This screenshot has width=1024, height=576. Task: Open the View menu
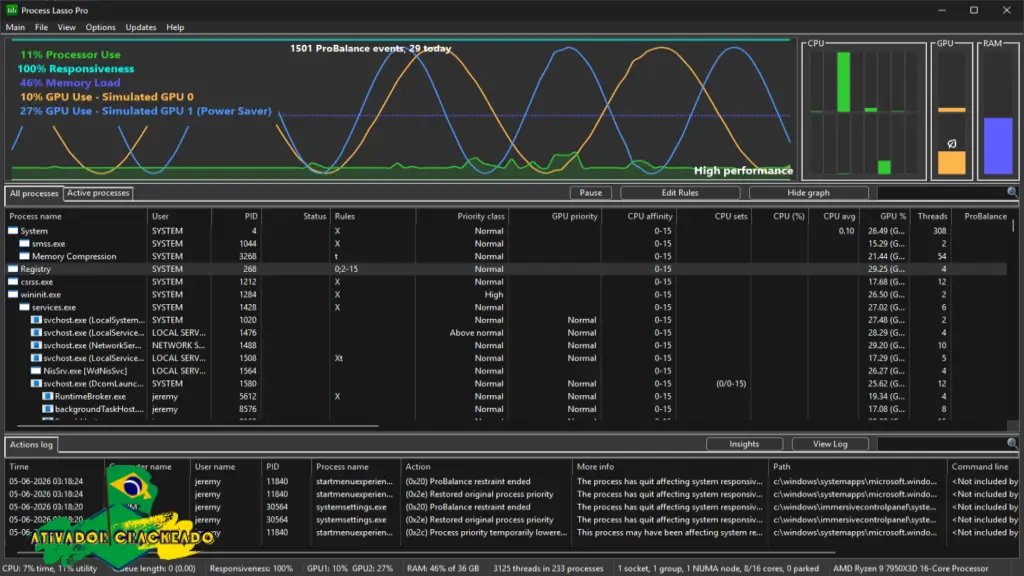click(x=67, y=27)
